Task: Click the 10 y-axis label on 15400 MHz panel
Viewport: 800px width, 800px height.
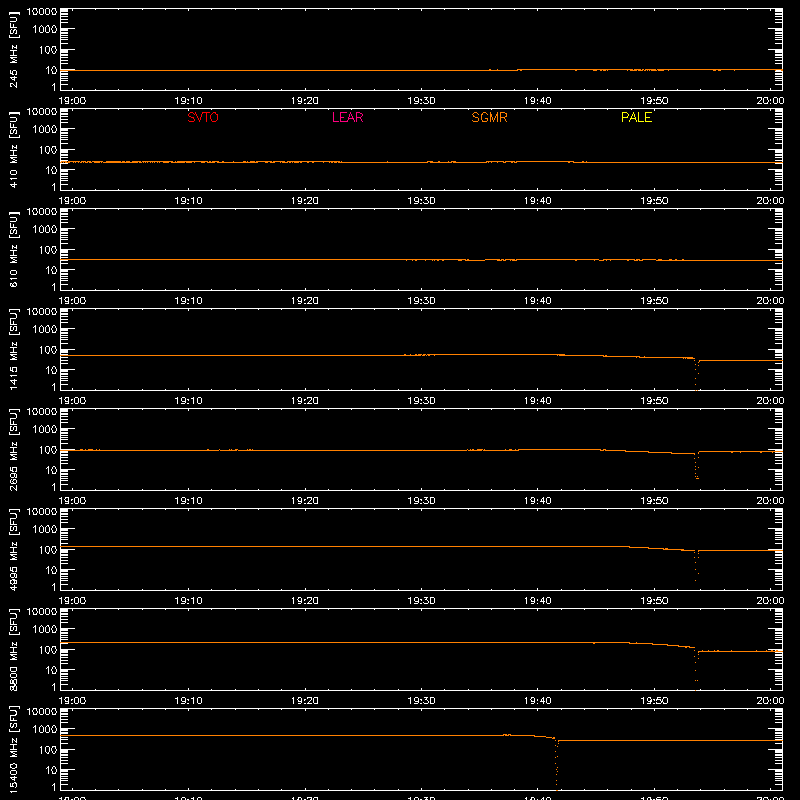Action: (52, 770)
